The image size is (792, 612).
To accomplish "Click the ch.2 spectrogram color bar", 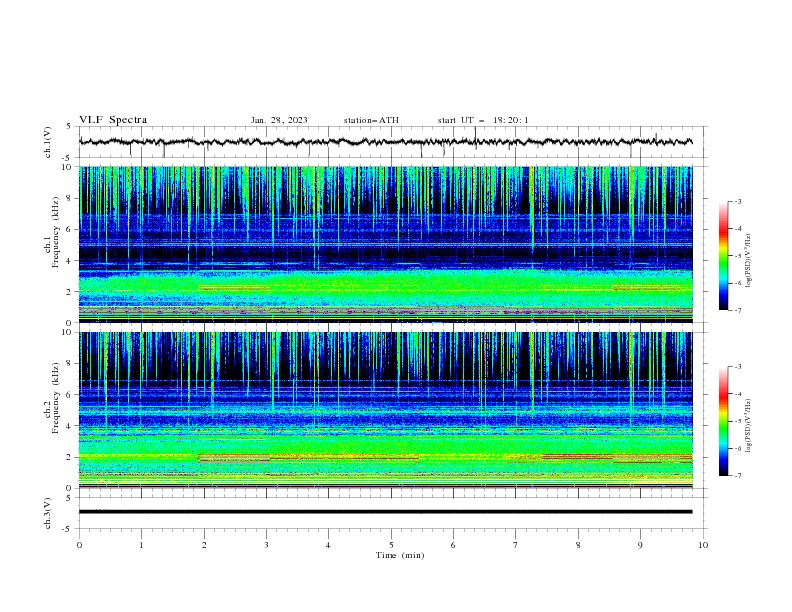I will point(724,421).
